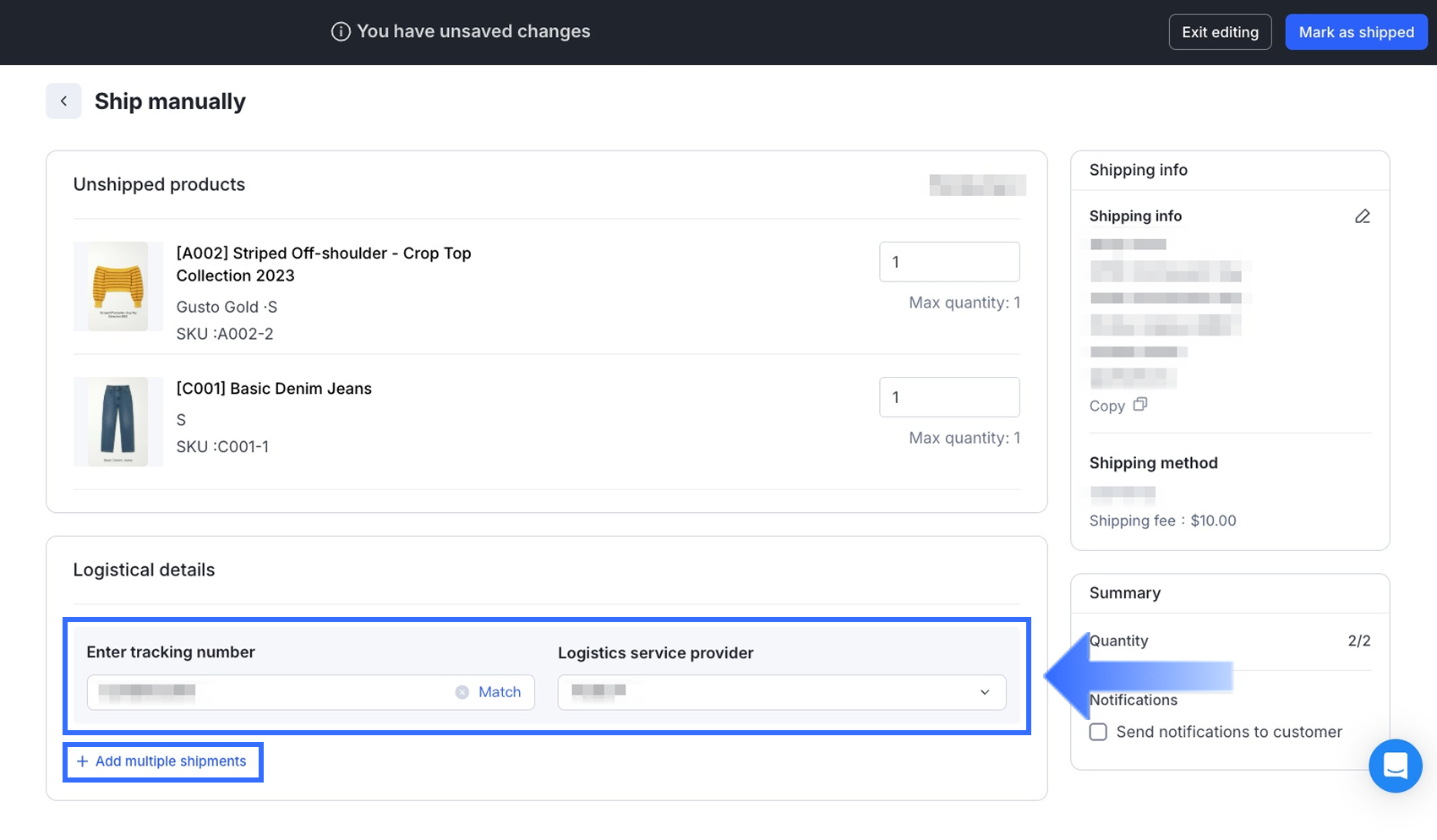The width and height of the screenshot is (1437, 840).
Task: Click the plus icon for multiple shipments
Action: (x=82, y=761)
